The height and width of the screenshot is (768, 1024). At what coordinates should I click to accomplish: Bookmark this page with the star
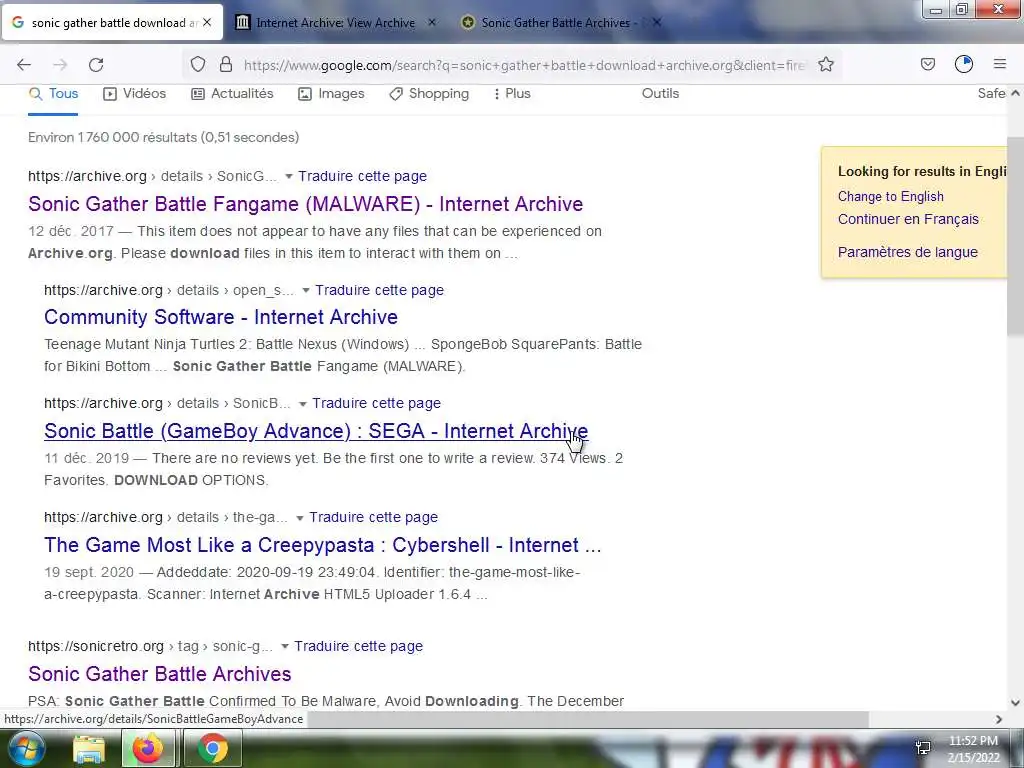[x=825, y=64]
